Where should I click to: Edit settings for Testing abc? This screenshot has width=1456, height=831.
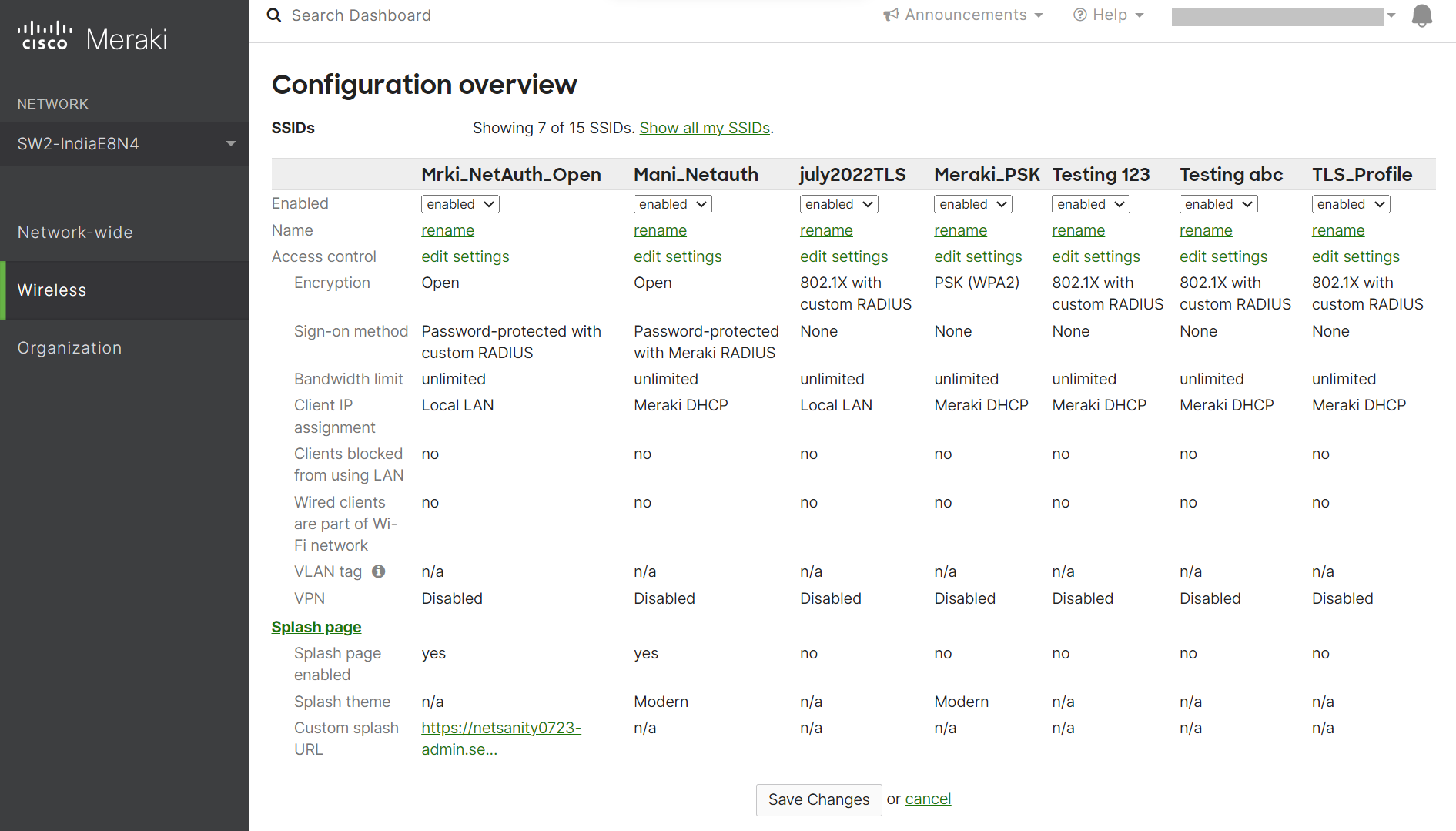coord(1223,256)
